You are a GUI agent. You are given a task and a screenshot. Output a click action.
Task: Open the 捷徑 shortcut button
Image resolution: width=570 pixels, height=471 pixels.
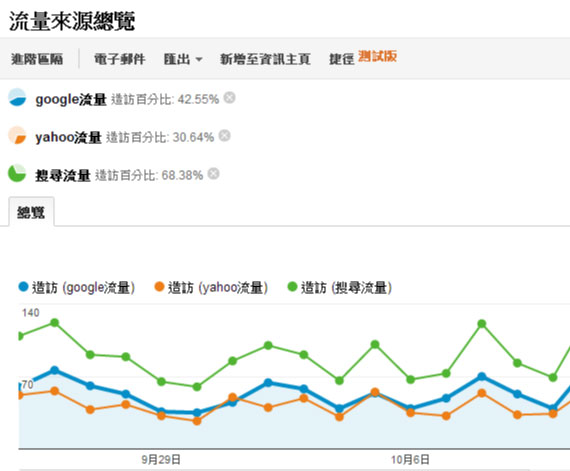pyautogui.click(x=341, y=59)
